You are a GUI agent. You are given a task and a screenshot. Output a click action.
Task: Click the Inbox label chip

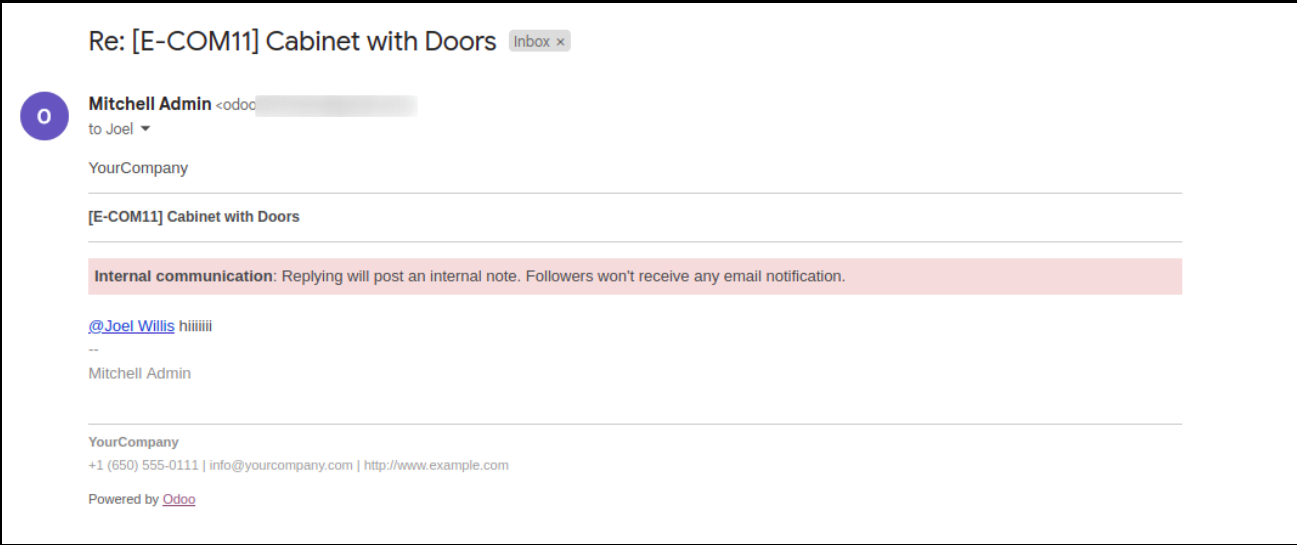coord(539,41)
